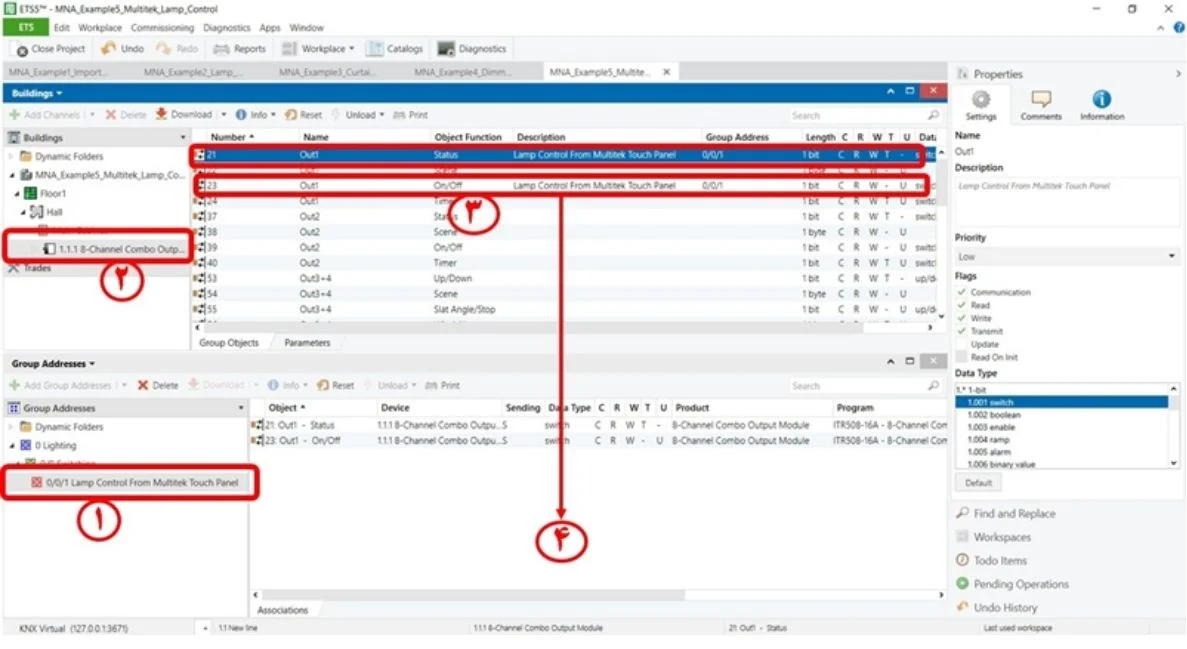This screenshot has height=649, width=1187.
Task: Switch to the Group Objects tab
Action: coord(229,343)
